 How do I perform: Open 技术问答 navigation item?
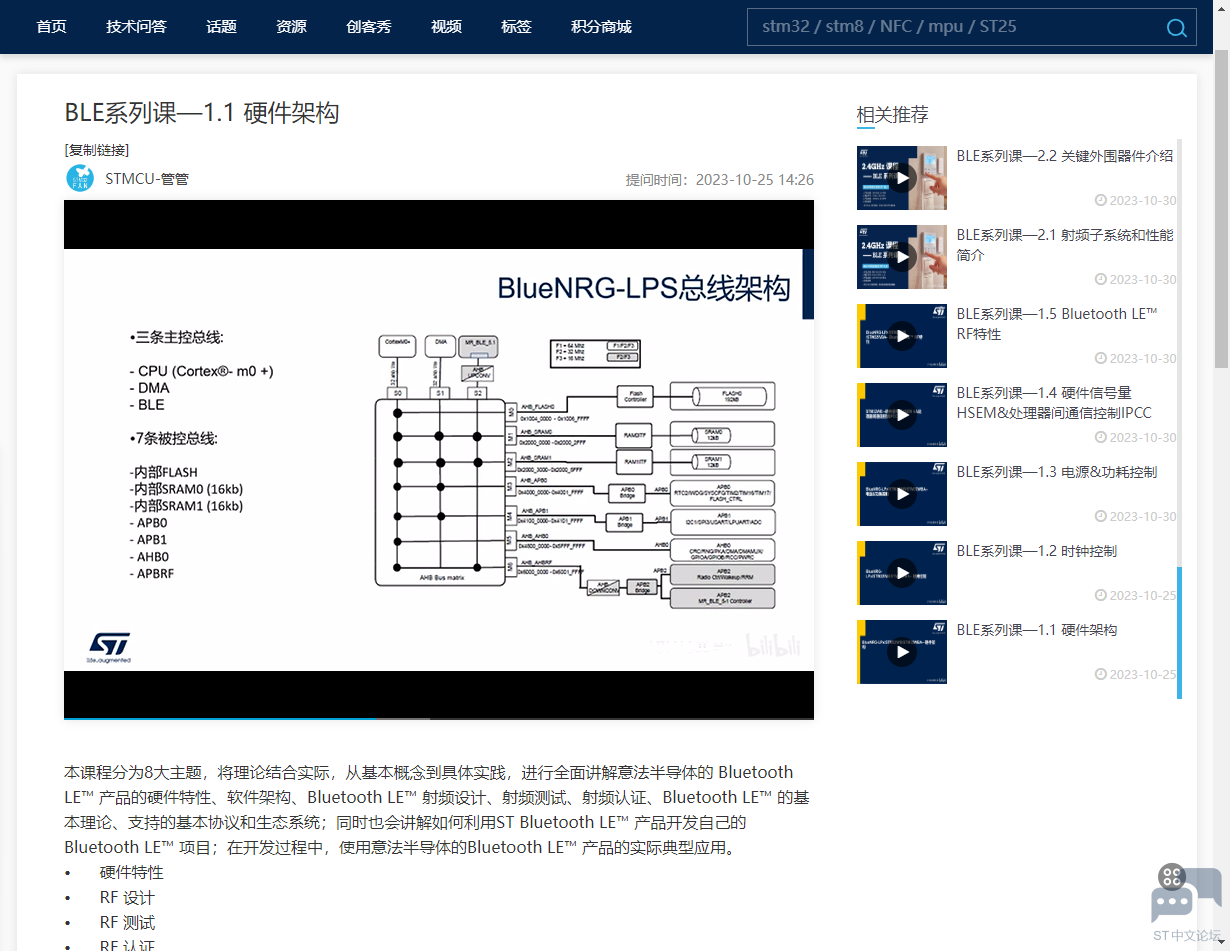pos(136,27)
